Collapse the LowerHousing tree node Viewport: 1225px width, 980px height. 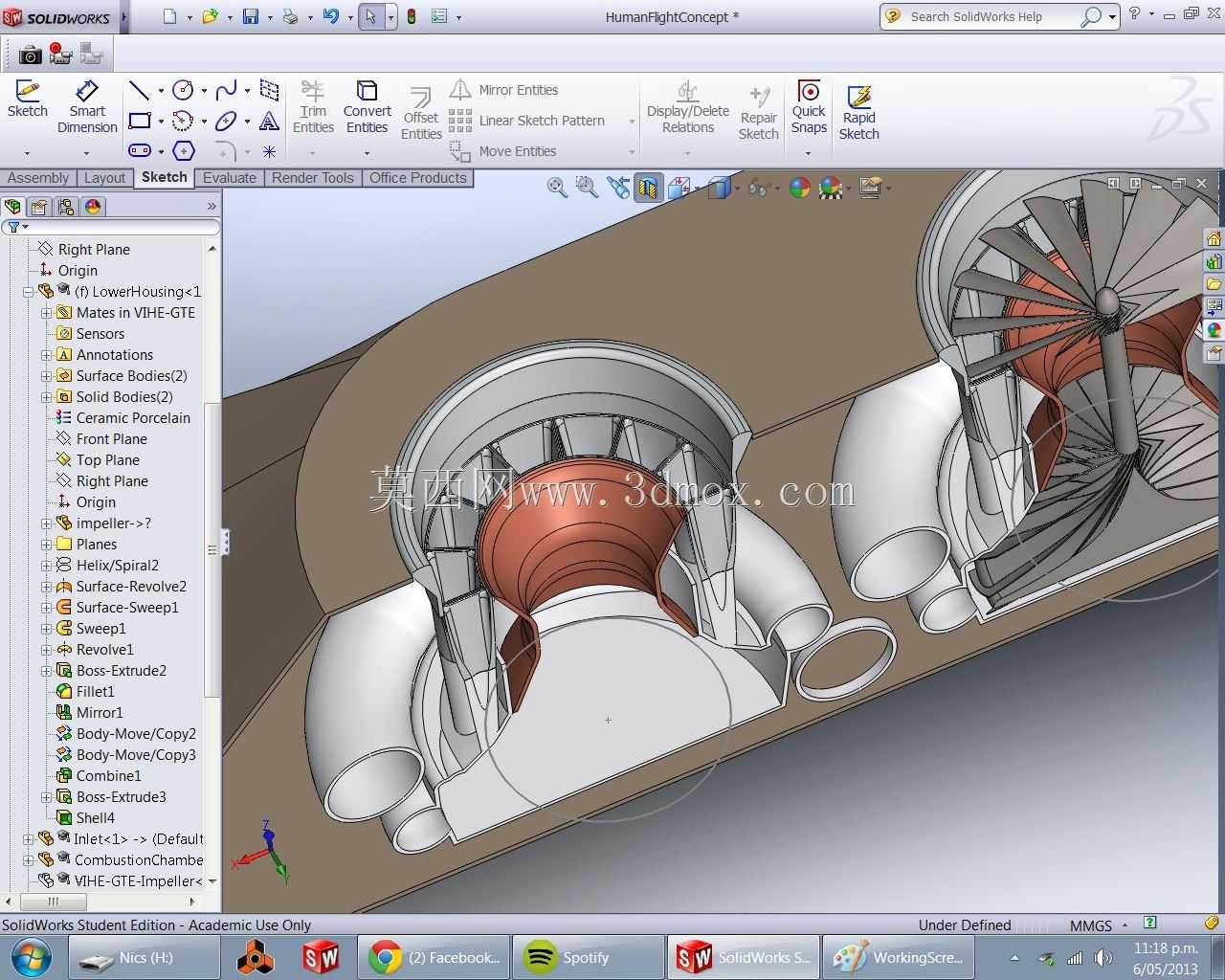coord(29,292)
